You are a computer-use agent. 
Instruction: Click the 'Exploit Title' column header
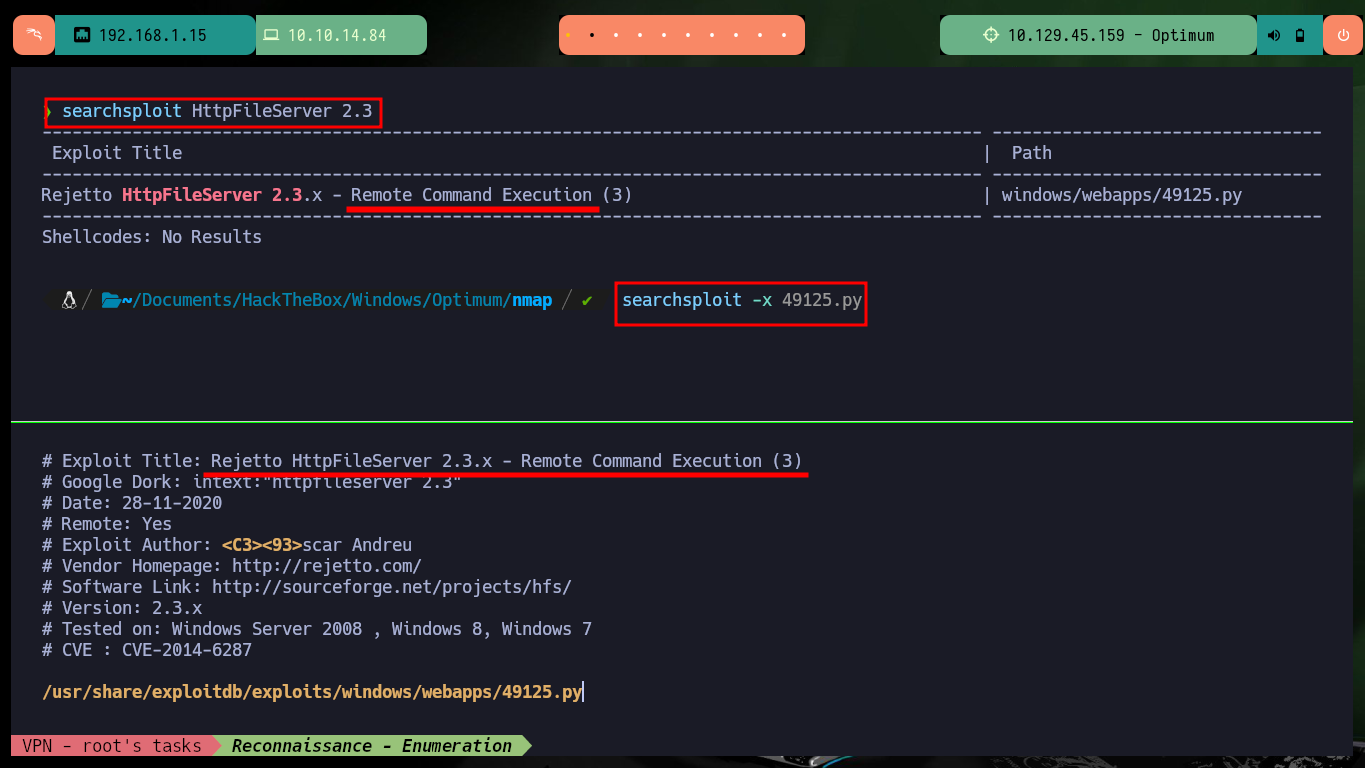[x=117, y=153]
